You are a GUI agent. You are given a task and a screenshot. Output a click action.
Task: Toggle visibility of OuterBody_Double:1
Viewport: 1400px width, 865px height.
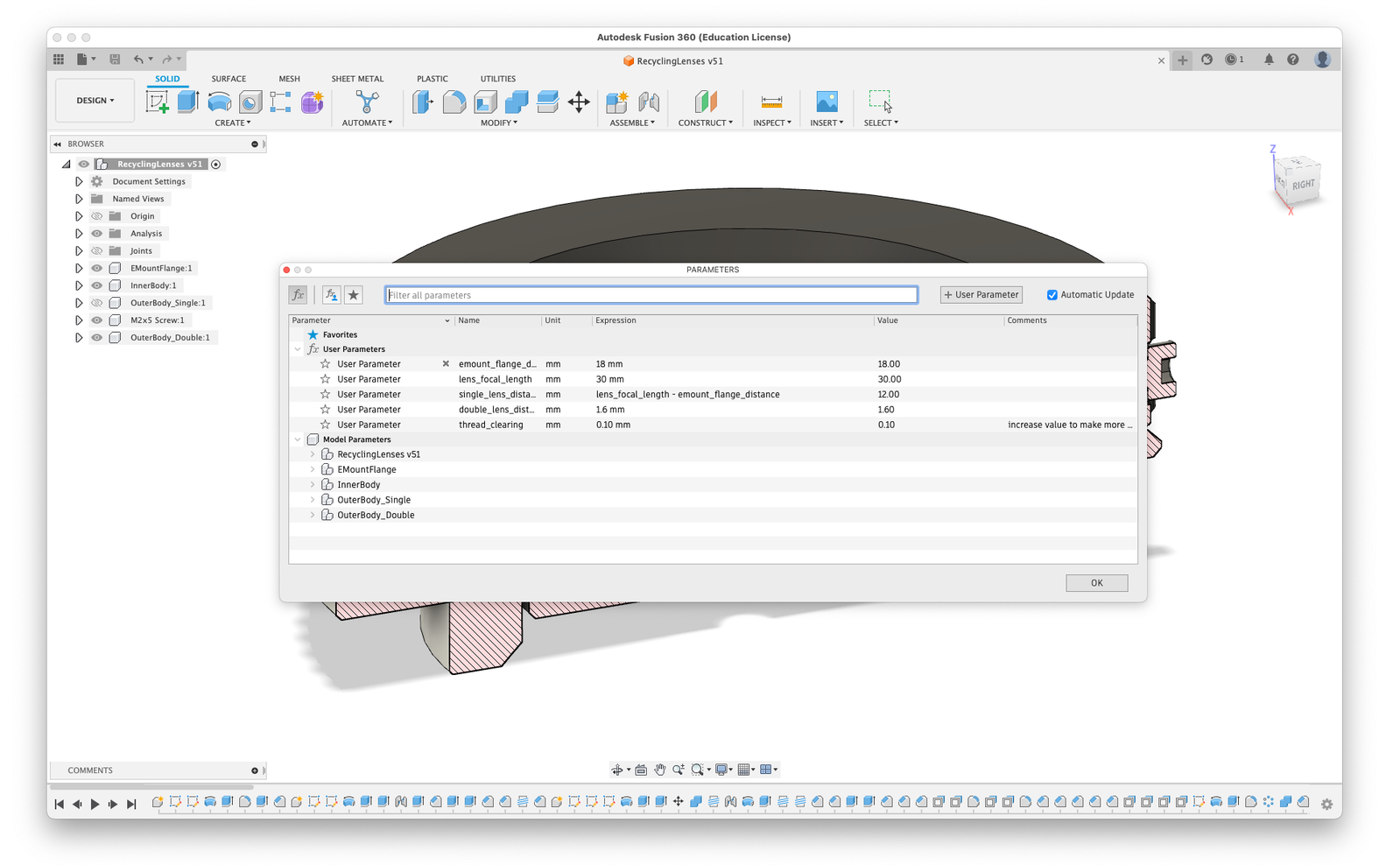[x=97, y=337]
